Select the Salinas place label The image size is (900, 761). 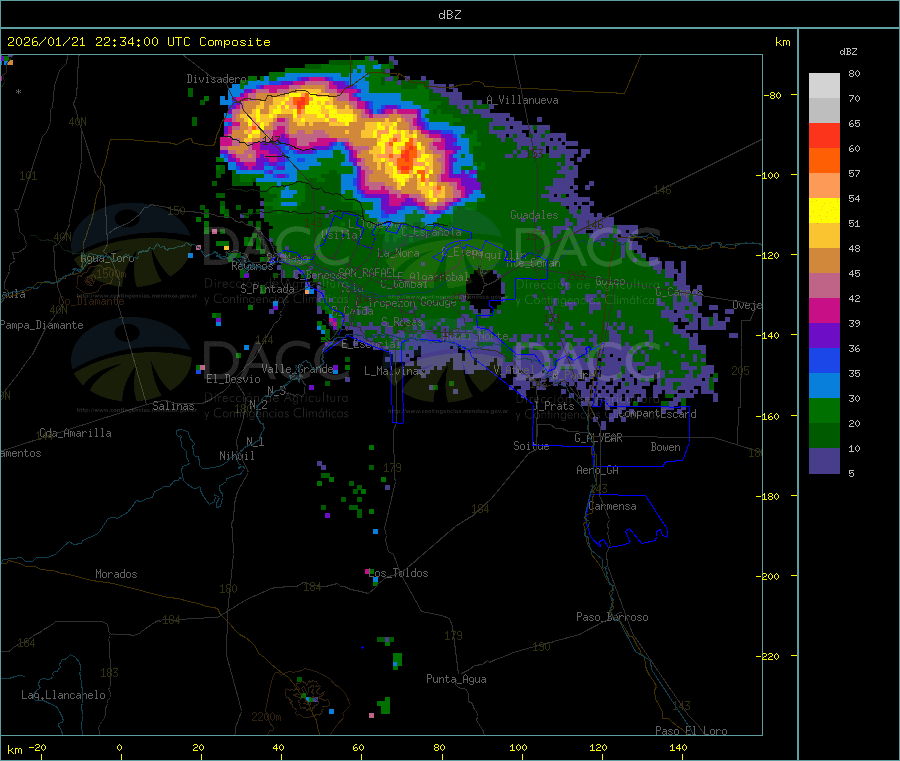click(173, 406)
